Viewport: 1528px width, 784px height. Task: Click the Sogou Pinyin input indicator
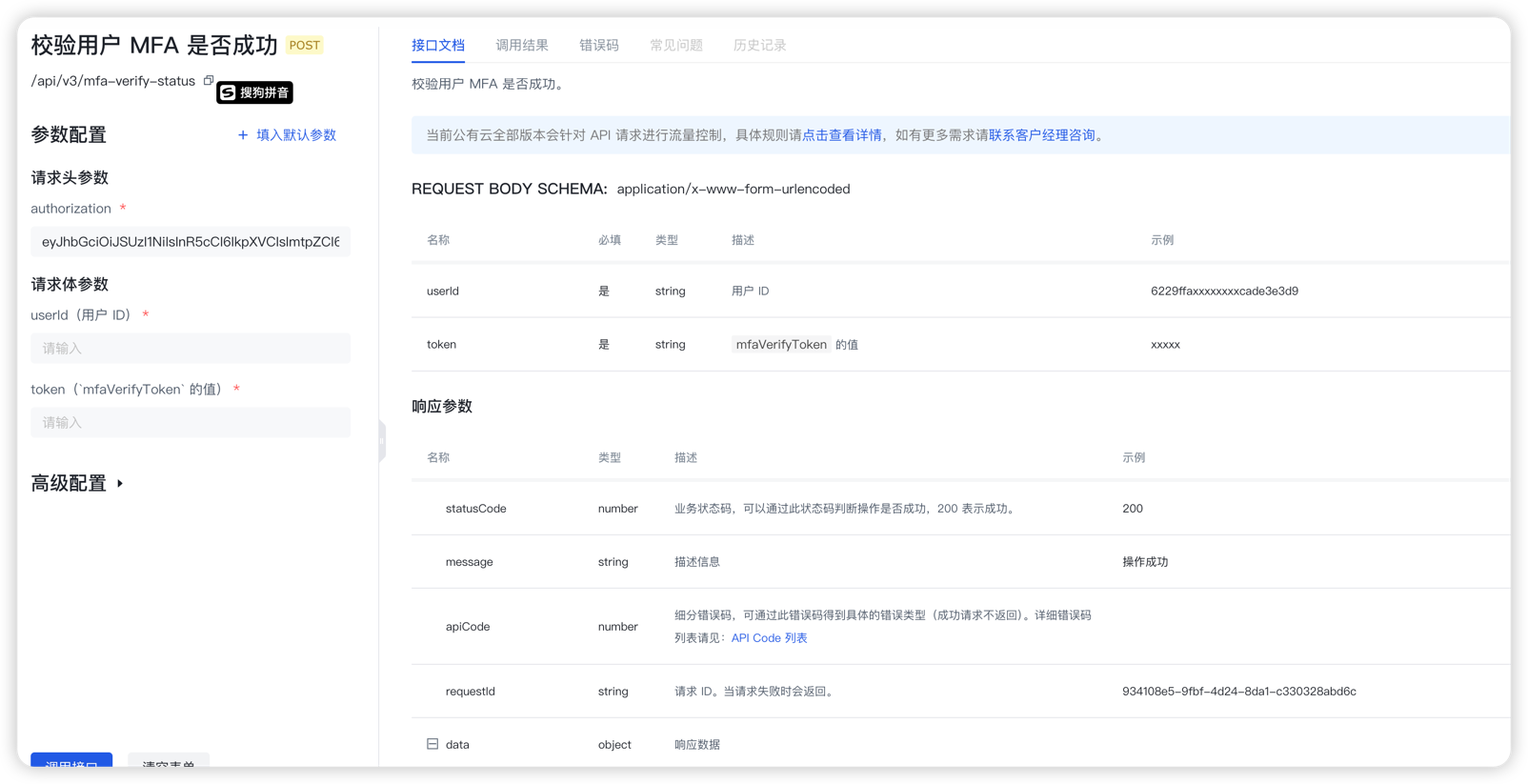coord(254,92)
